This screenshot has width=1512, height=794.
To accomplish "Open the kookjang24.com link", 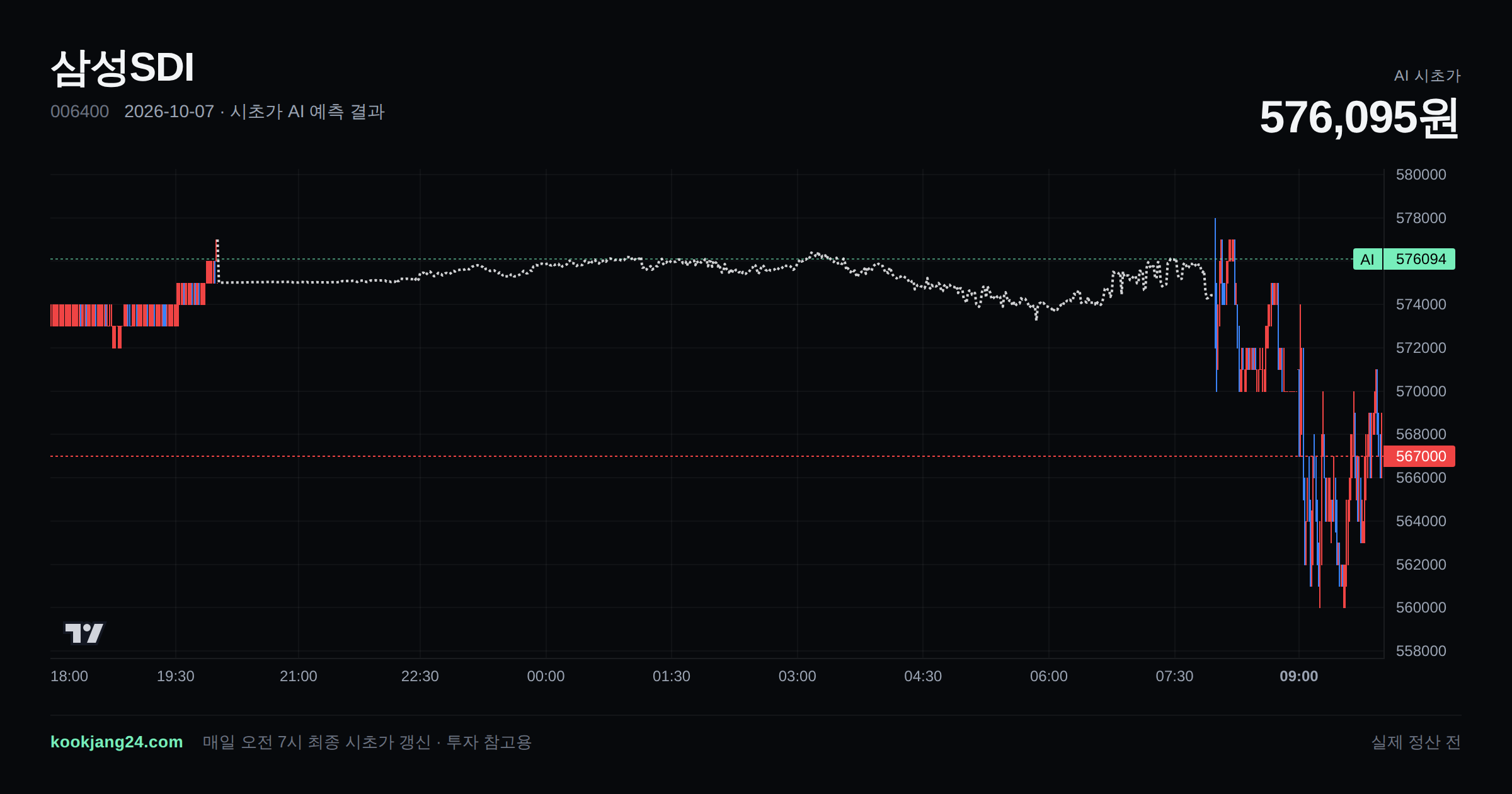I will click(x=117, y=742).
